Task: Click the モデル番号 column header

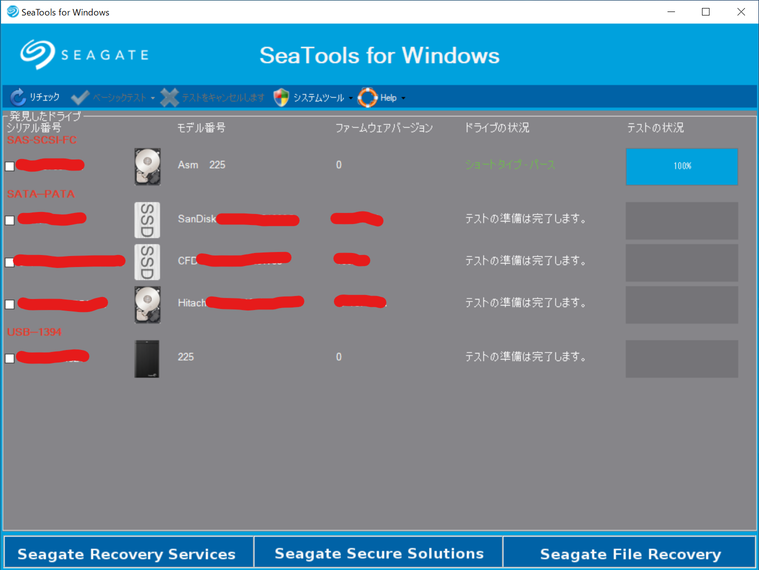Action: point(201,128)
